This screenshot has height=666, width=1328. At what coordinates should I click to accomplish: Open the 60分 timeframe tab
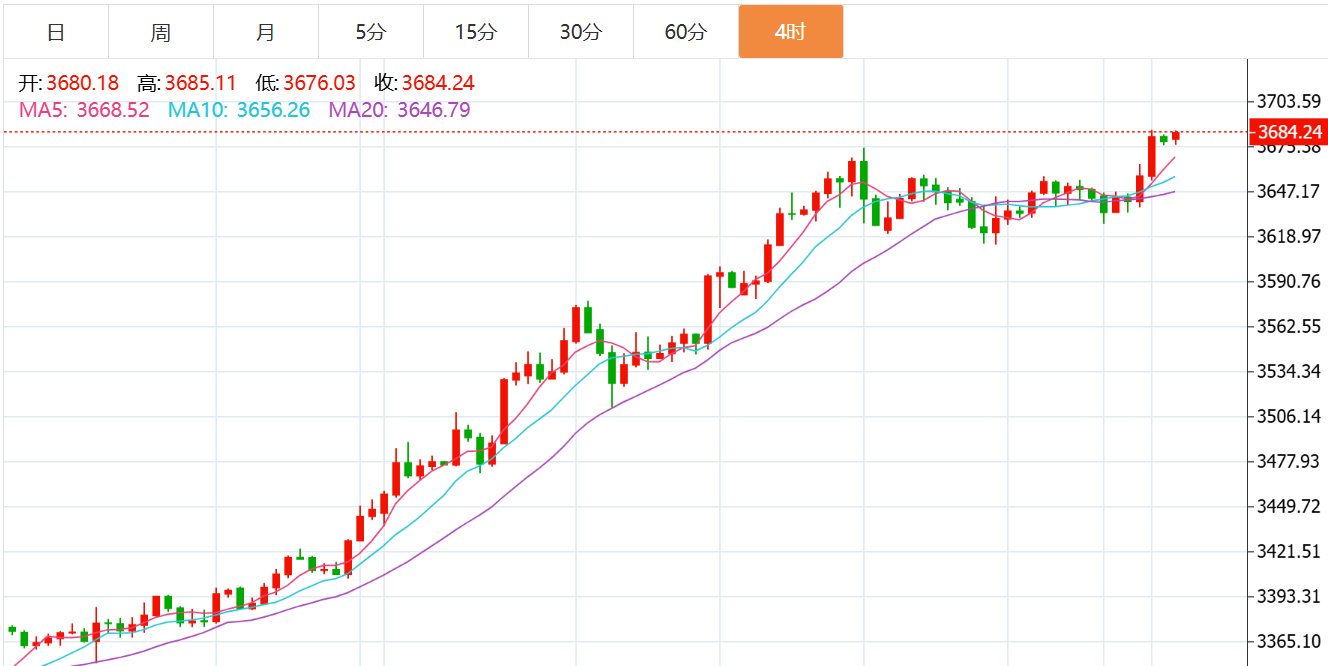(x=686, y=32)
